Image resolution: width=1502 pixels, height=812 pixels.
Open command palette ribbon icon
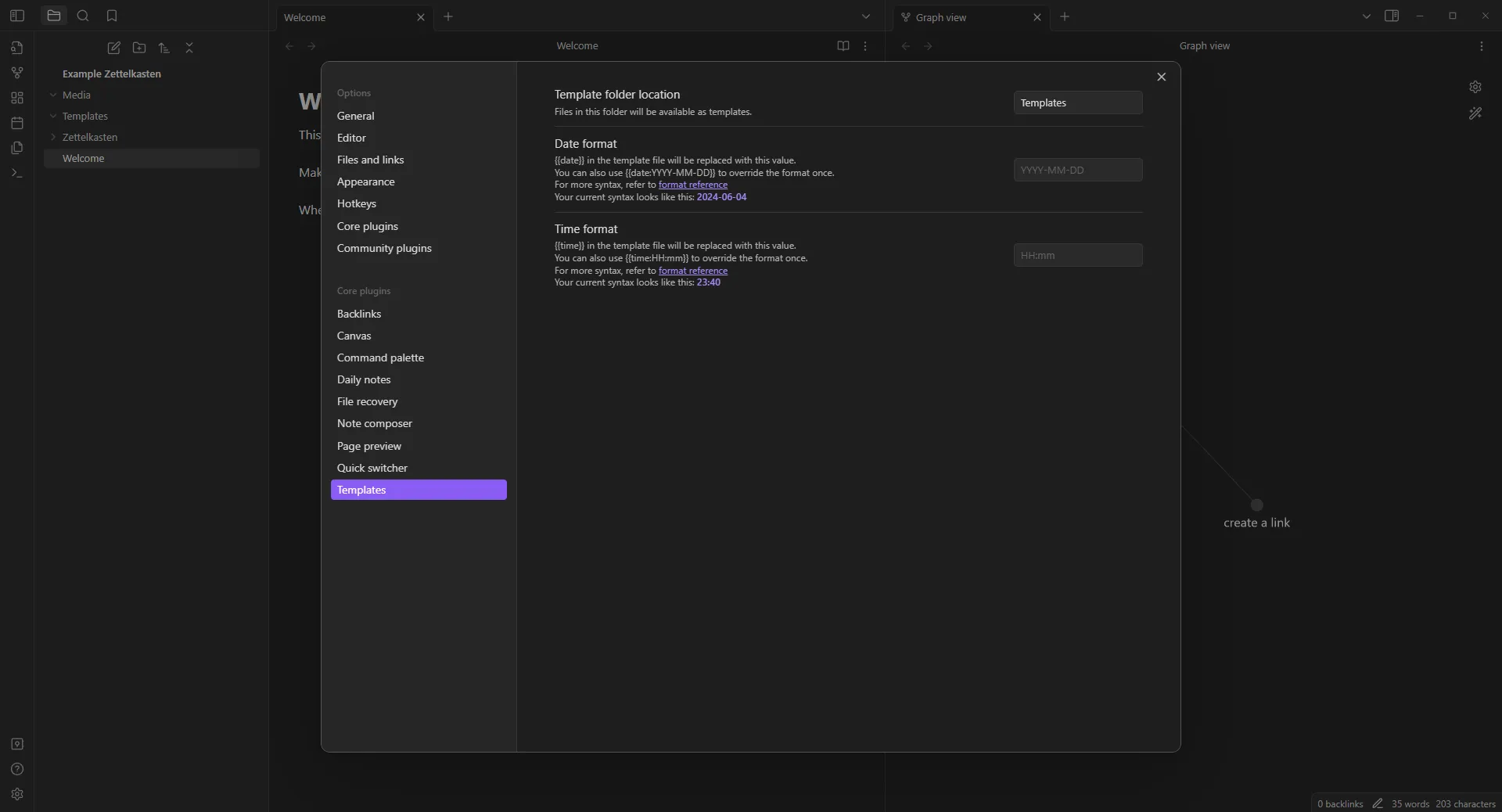pyautogui.click(x=17, y=173)
